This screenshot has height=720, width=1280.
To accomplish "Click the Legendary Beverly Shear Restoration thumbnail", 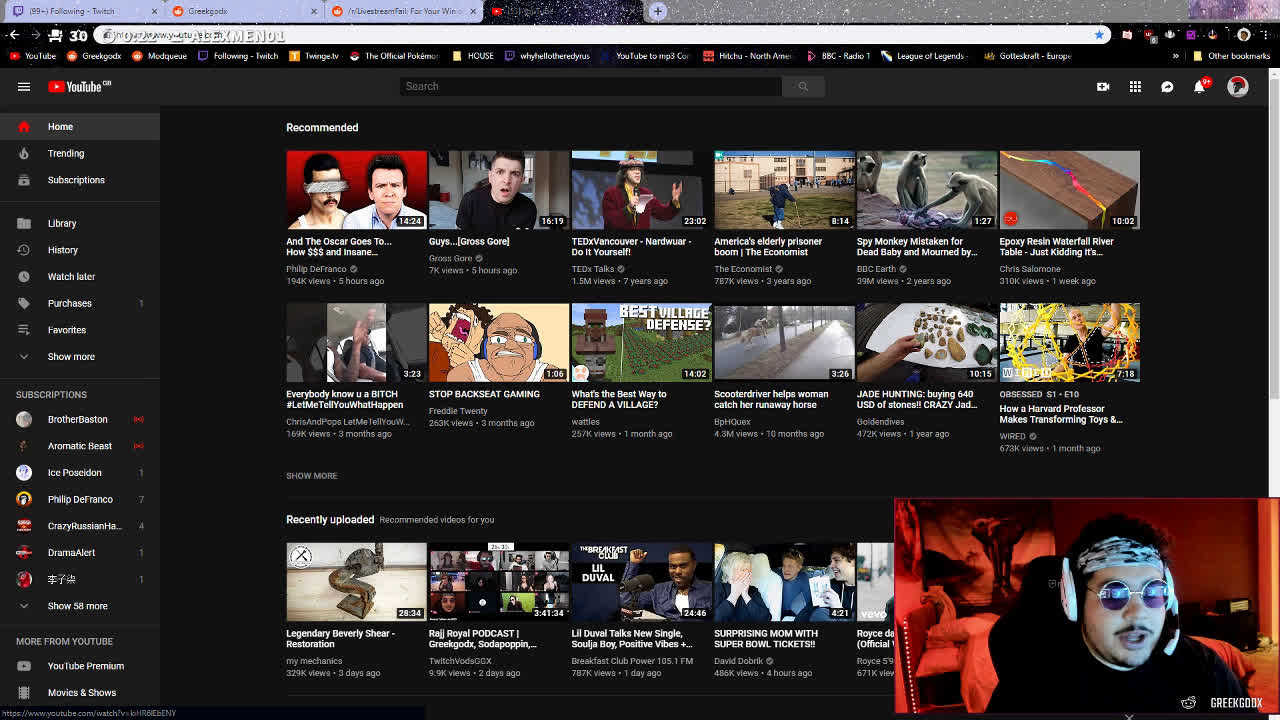I will [355, 581].
